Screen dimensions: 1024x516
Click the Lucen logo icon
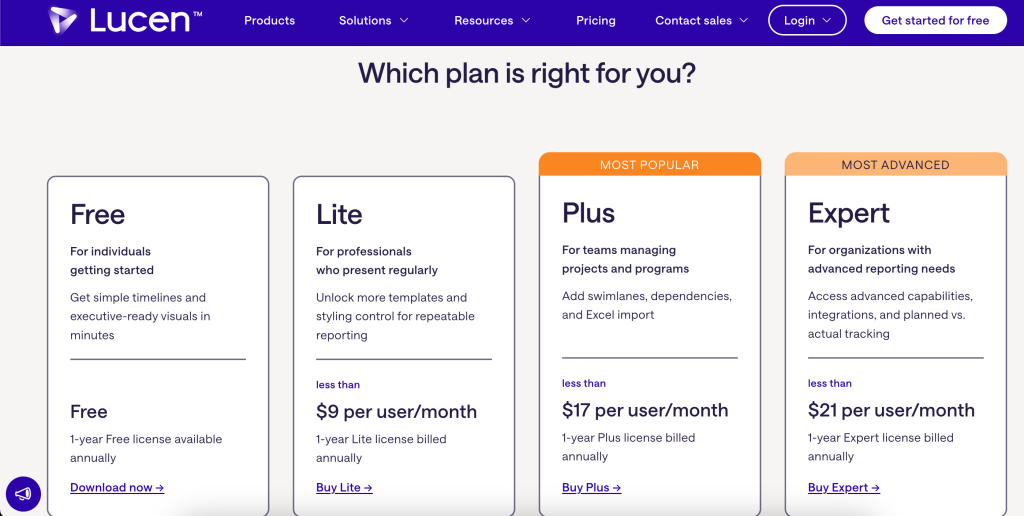pyautogui.click(x=63, y=20)
